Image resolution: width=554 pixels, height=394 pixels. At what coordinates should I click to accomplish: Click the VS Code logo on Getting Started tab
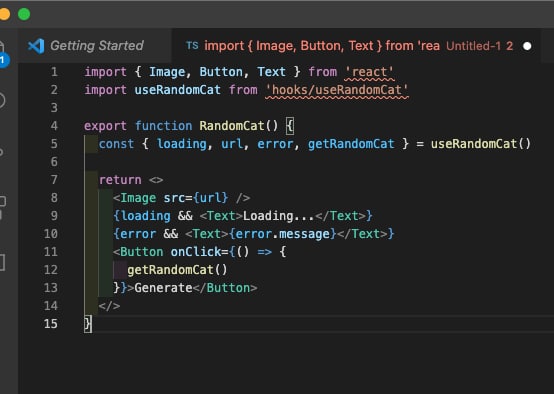tap(36, 46)
